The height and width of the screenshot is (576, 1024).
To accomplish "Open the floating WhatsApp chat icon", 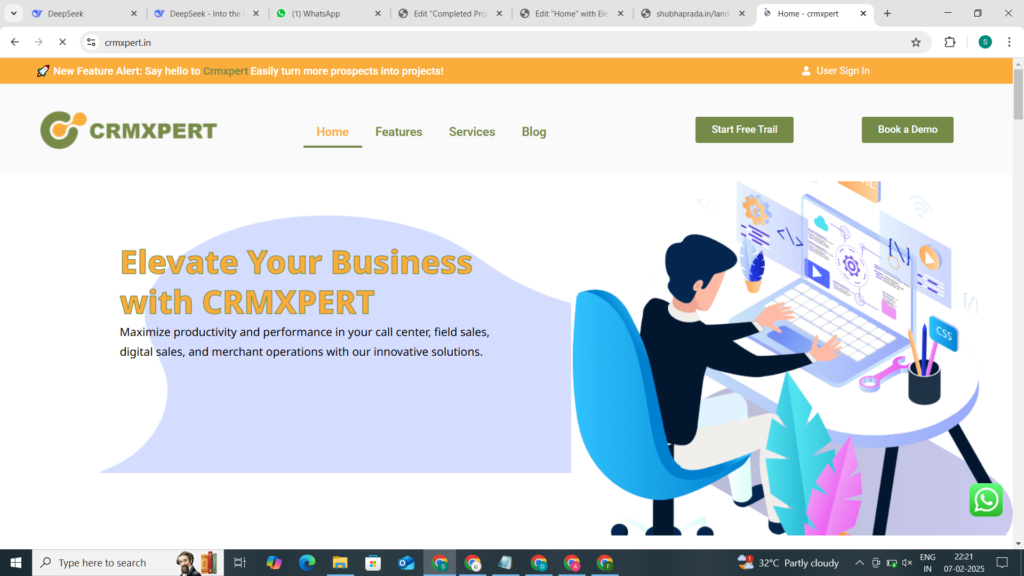I will click(985, 500).
